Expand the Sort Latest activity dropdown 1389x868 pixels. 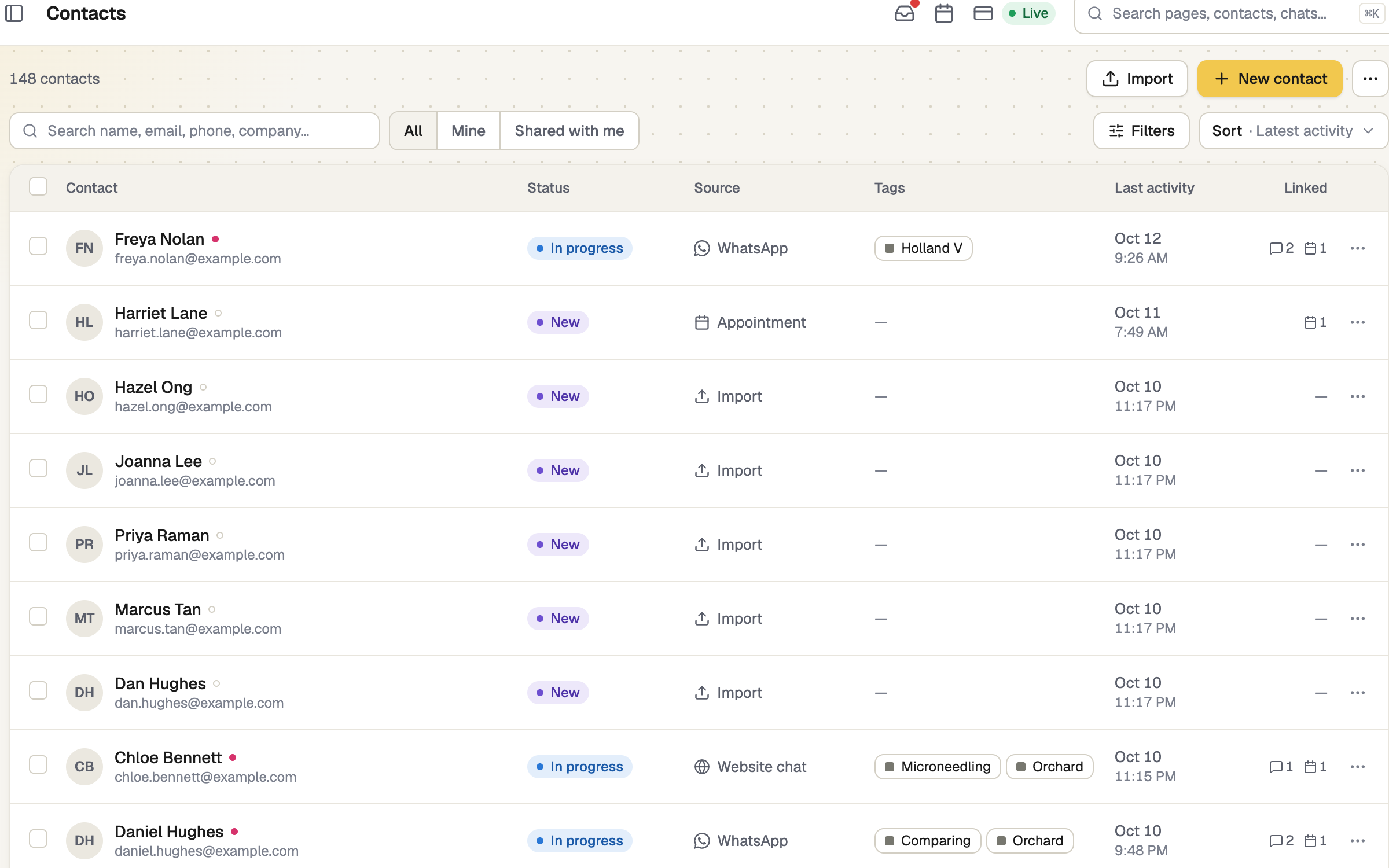pos(1294,131)
